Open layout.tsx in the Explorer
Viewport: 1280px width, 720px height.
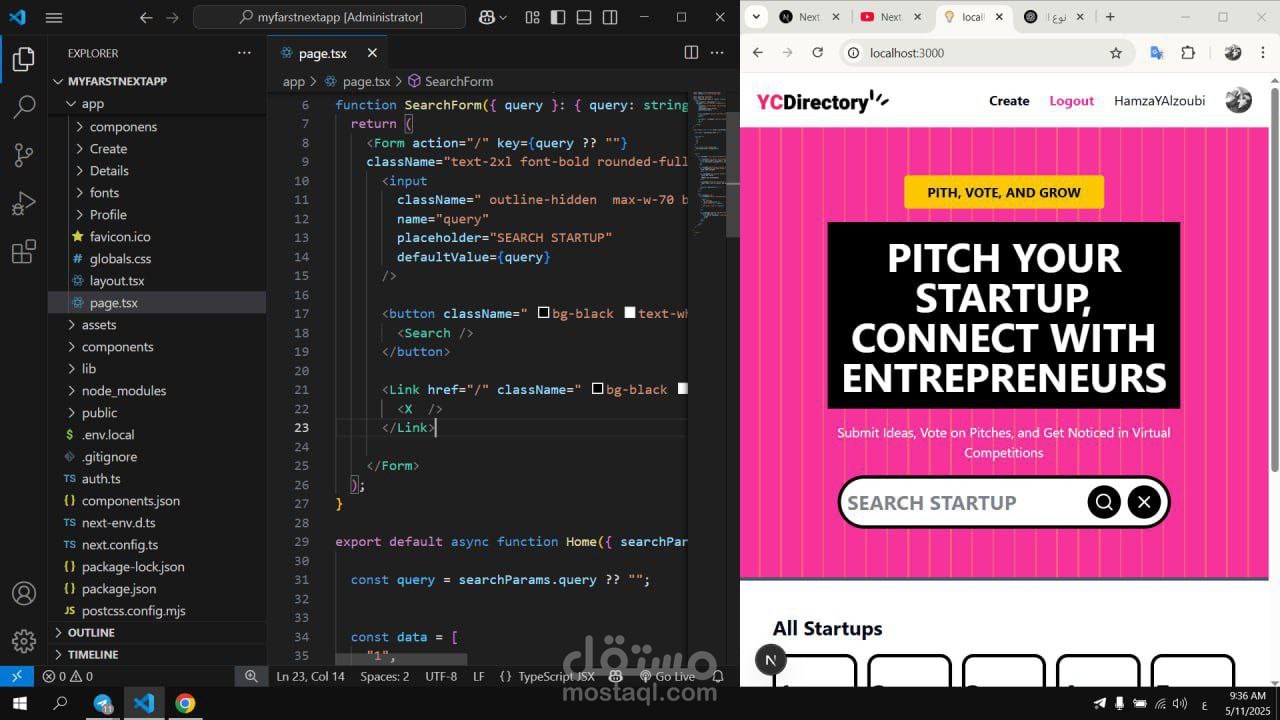117,281
